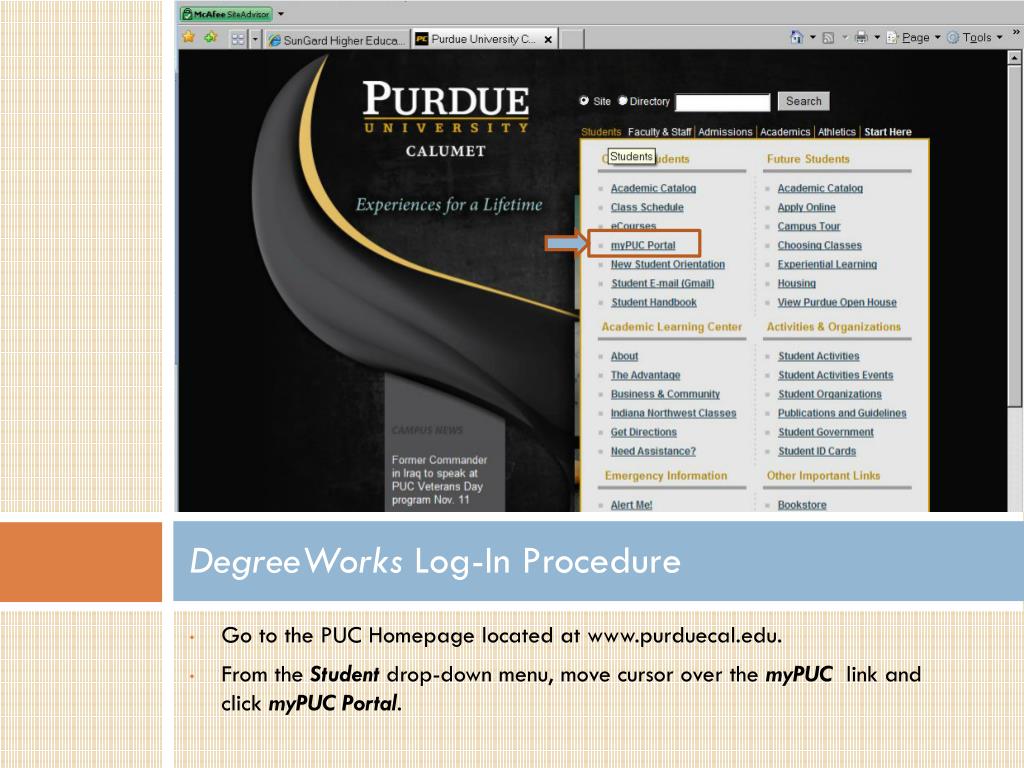
Task: Open the Campus Tour link
Action: (808, 226)
